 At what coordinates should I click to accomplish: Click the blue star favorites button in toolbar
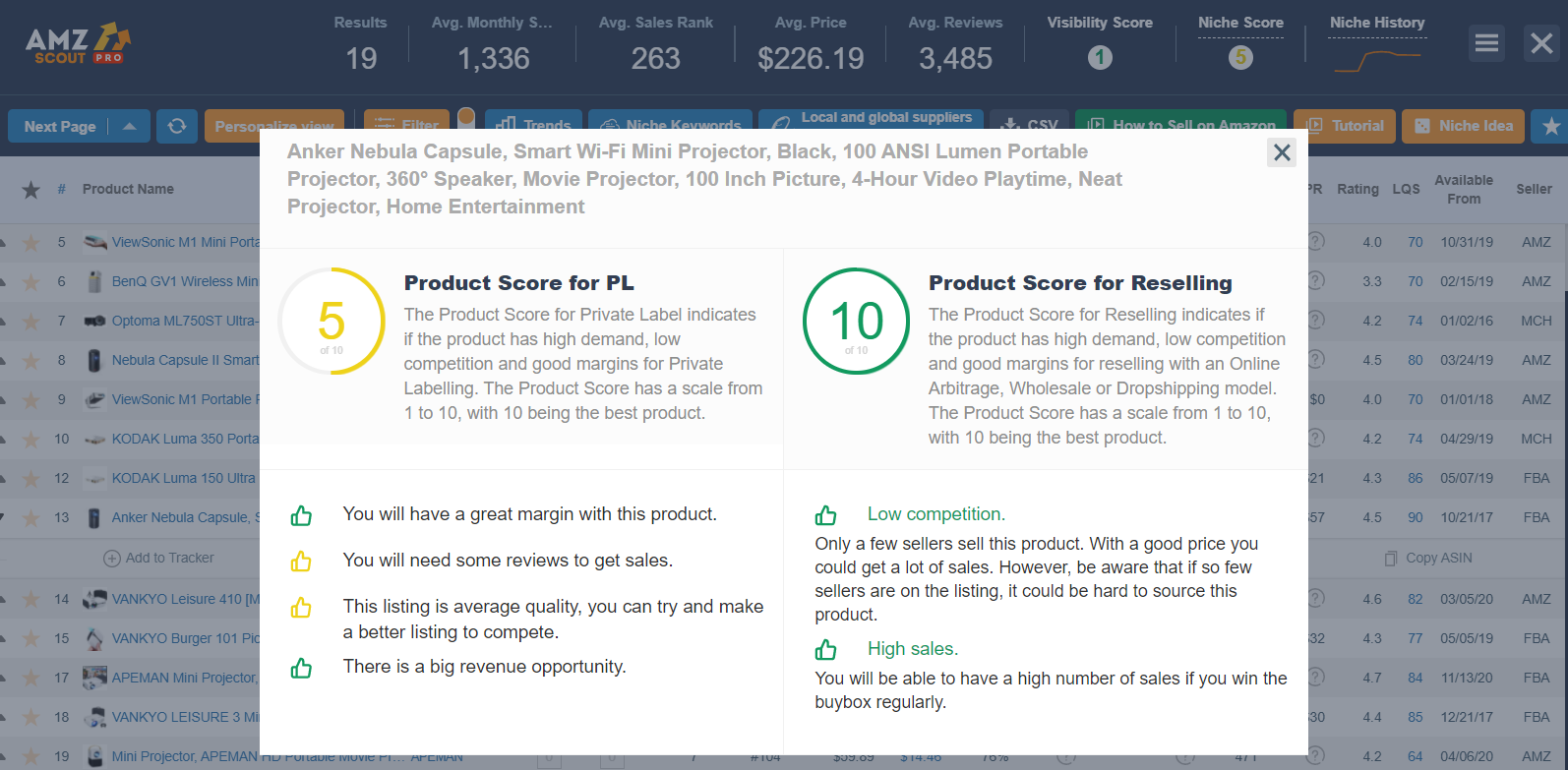click(x=1551, y=126)
